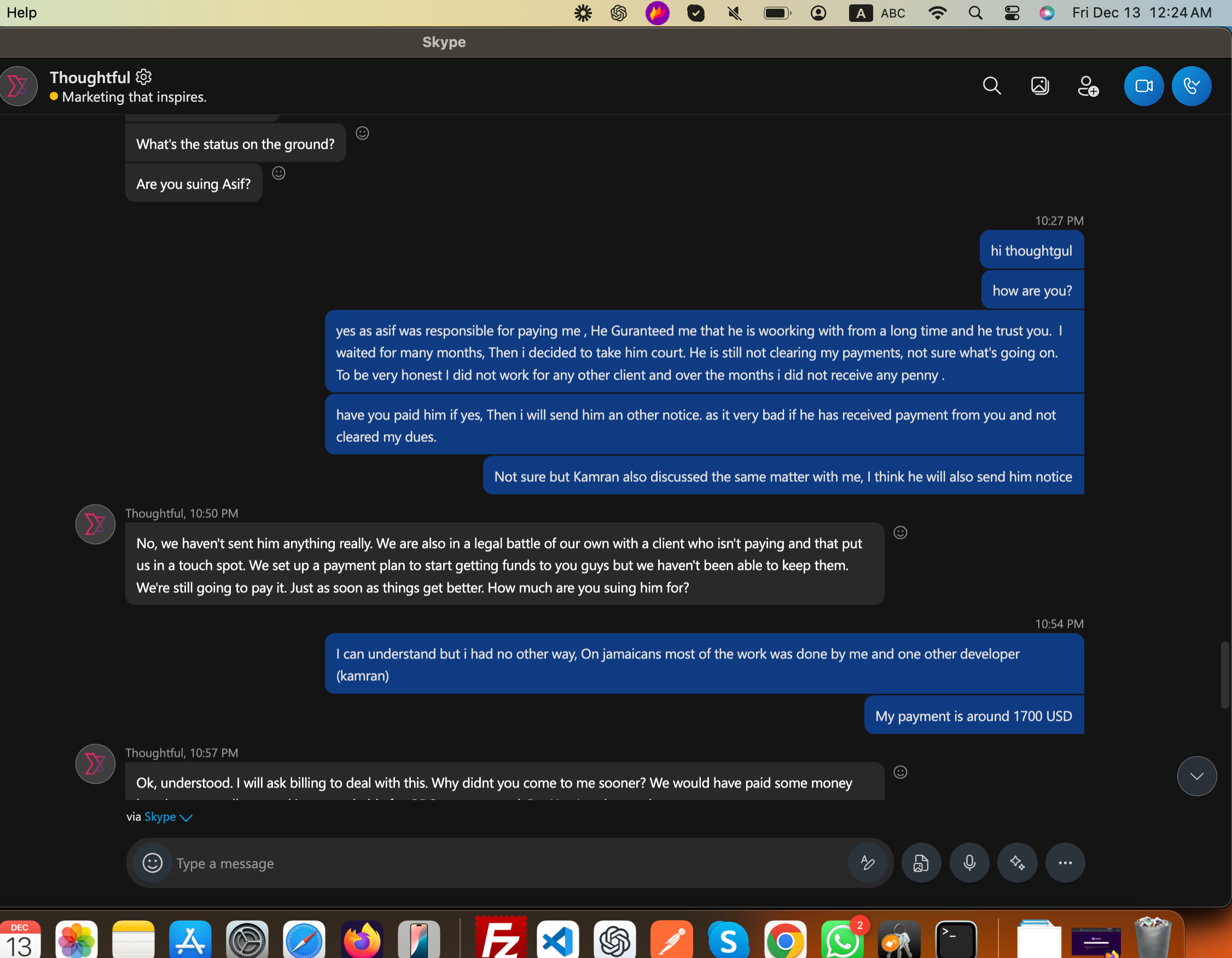Open more options ellipsis in composer
The height and width of the screenshot is (958, 1232).
(x=1065, y=863)
